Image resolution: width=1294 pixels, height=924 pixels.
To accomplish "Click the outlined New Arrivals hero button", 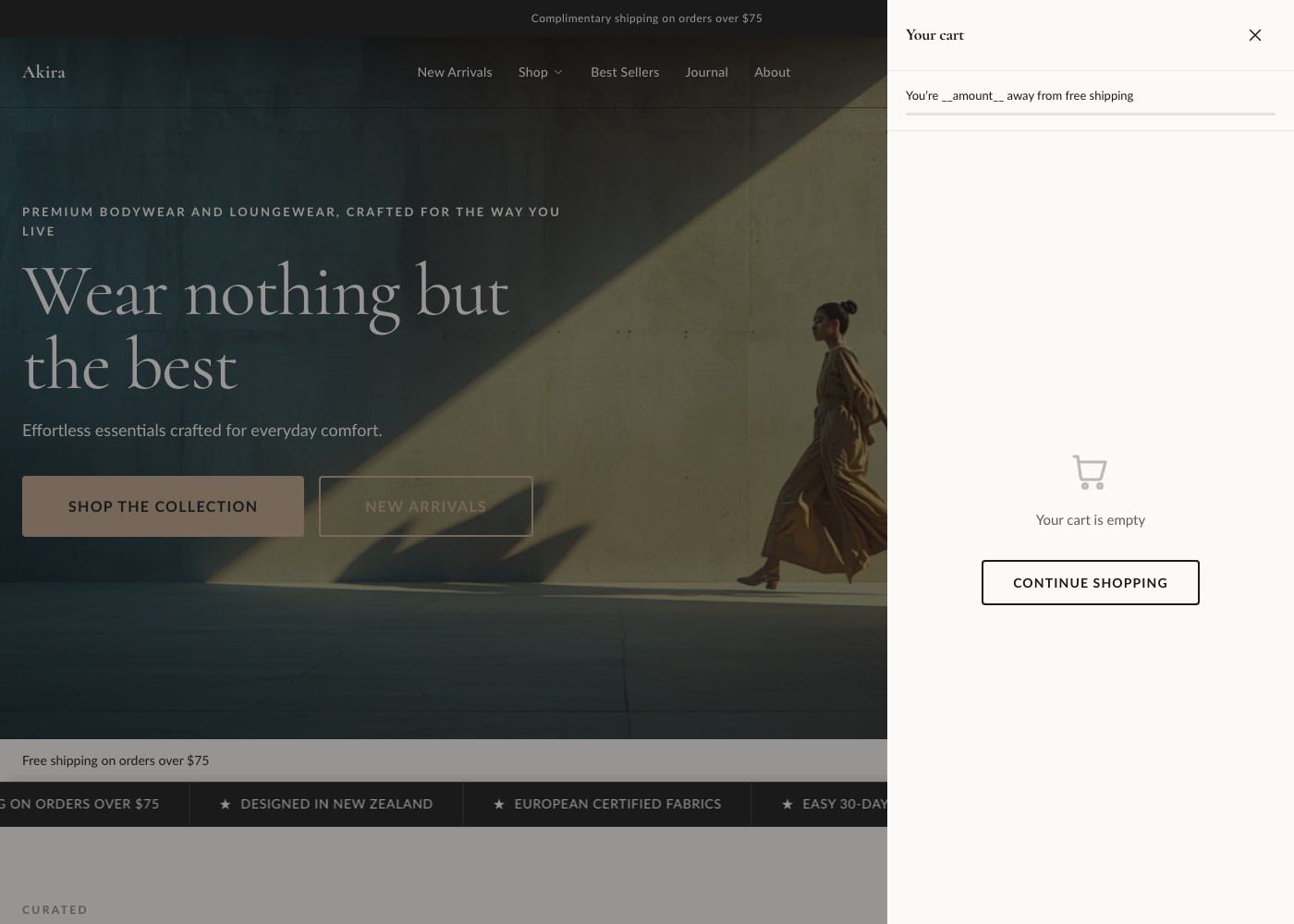I will click(426, 506).
